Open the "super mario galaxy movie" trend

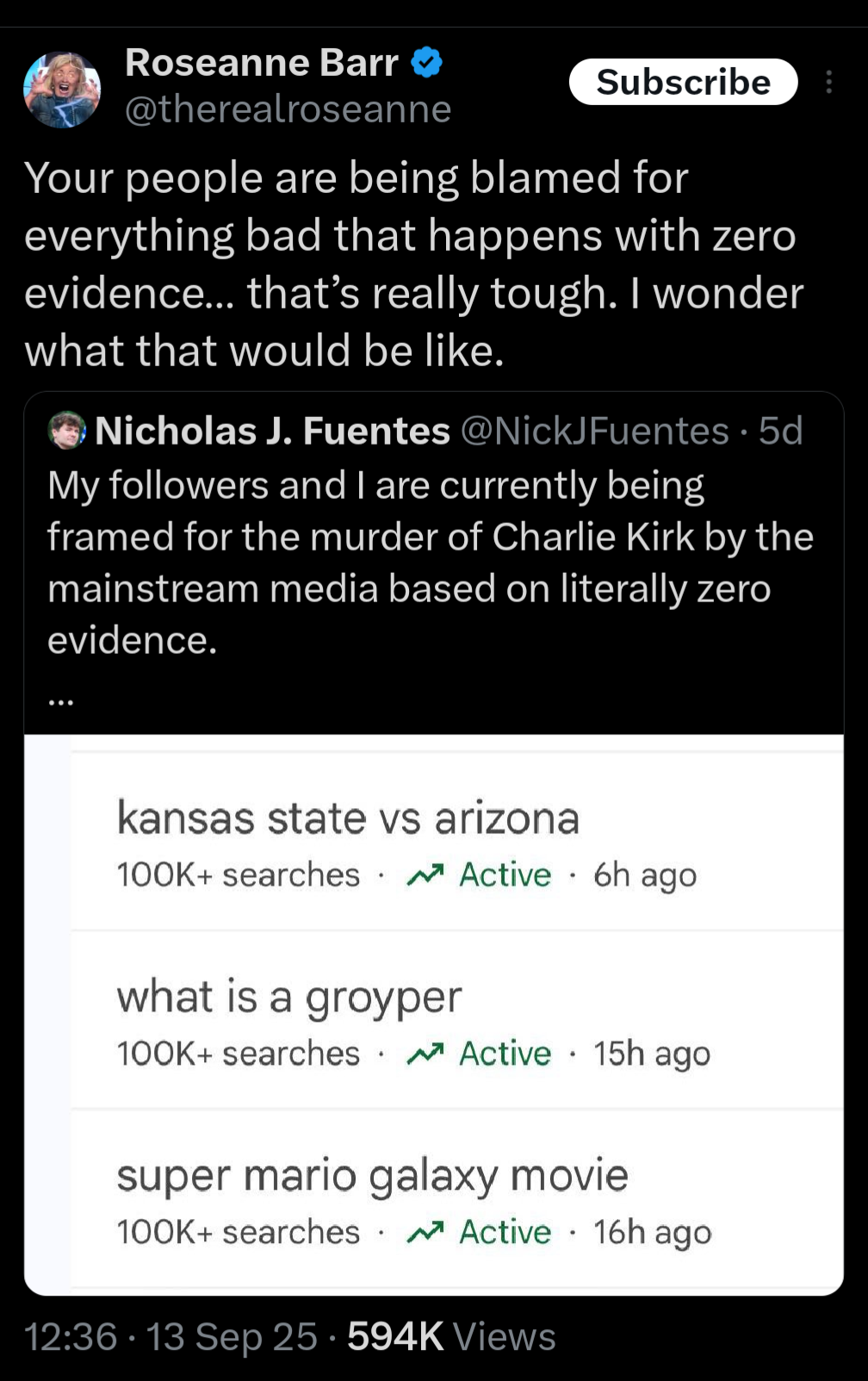372,1175
